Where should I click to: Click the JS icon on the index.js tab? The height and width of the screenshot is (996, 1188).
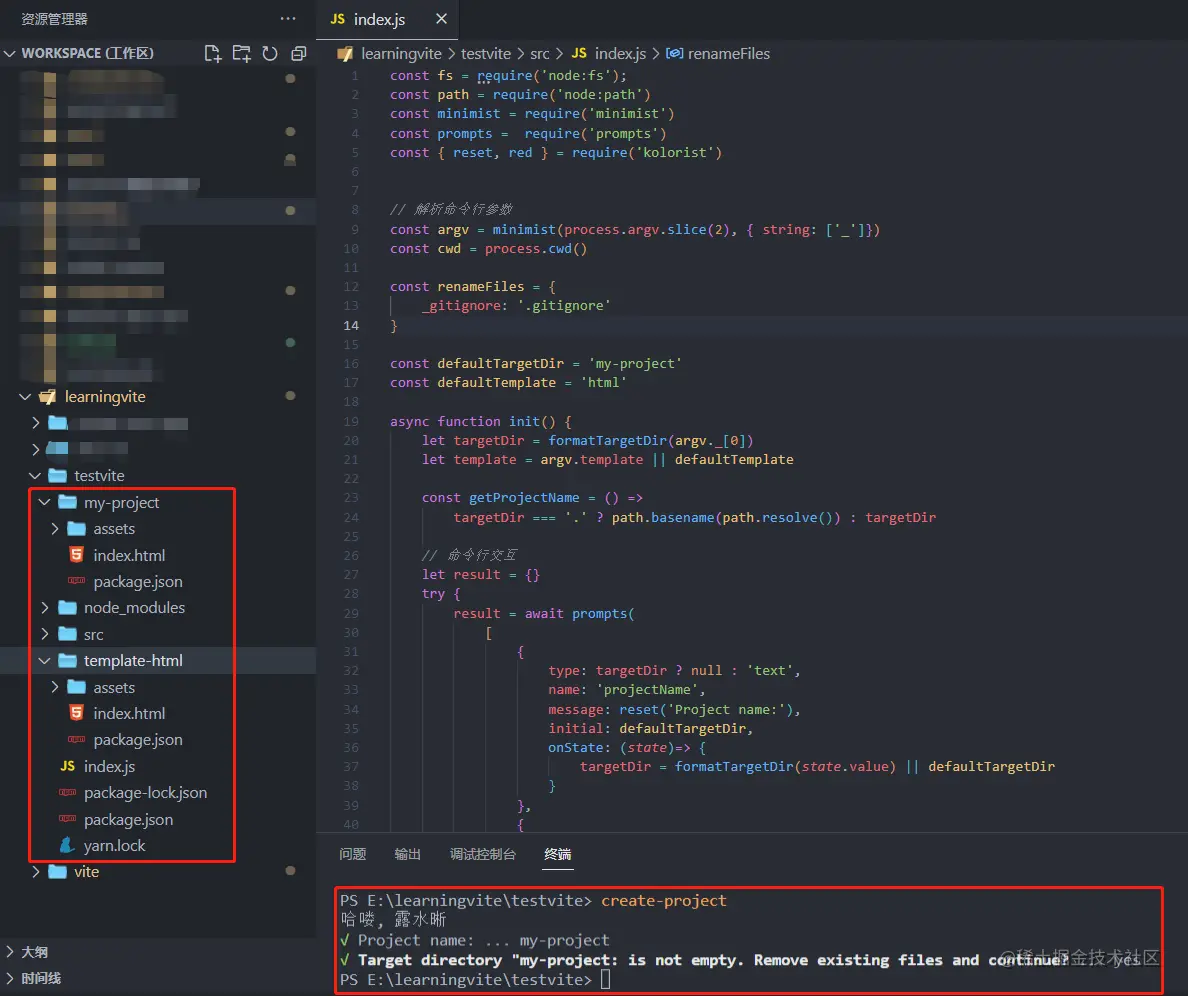click(x=338, y=19)
